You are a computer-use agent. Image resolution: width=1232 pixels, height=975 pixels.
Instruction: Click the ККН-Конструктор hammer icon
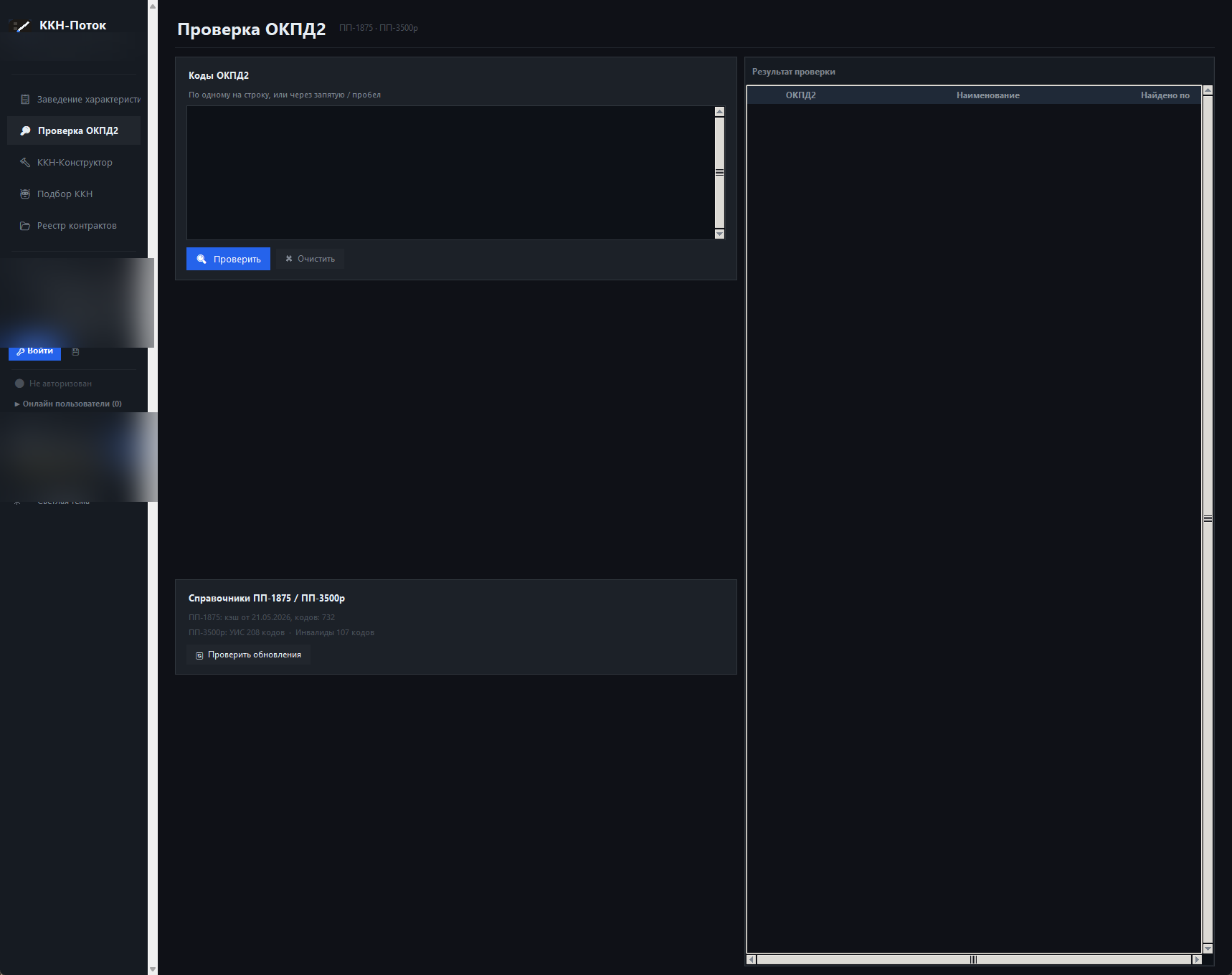[x=25, y=163]
